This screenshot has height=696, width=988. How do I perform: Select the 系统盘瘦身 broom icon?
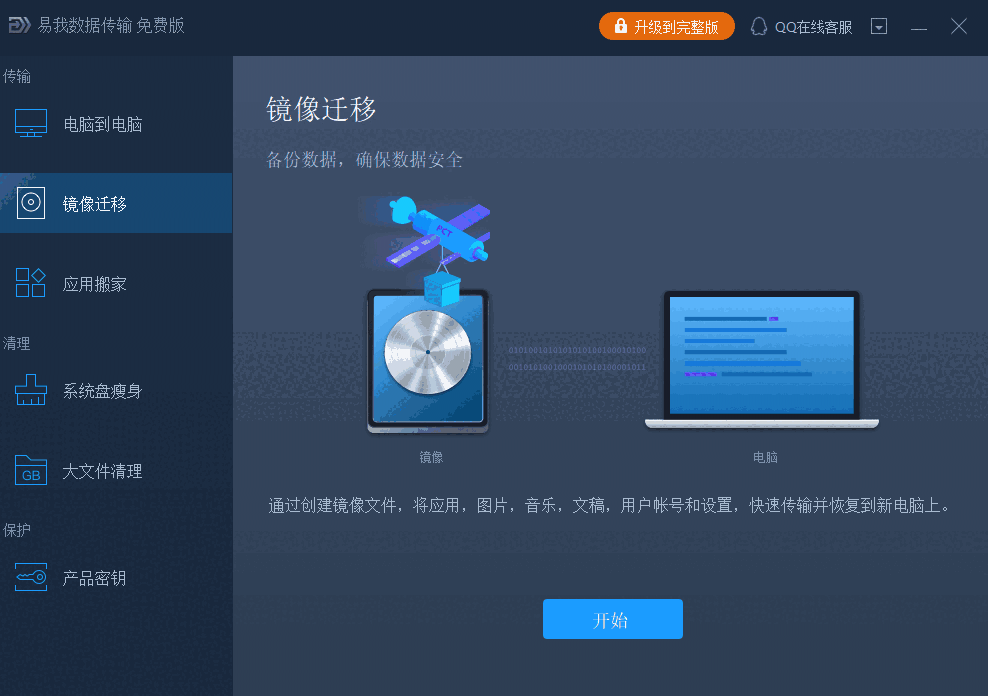click(x=30, y=390)
